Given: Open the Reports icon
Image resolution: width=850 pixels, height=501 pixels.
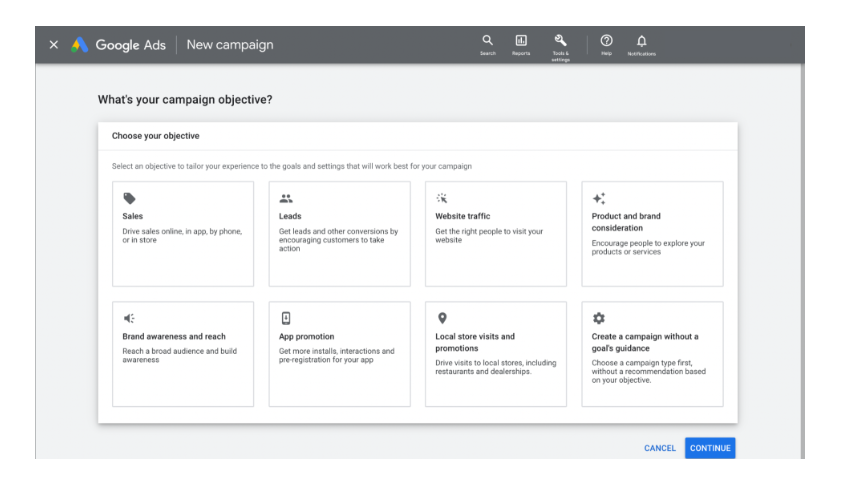Looking at the screenshot, I should click(521, 44).
